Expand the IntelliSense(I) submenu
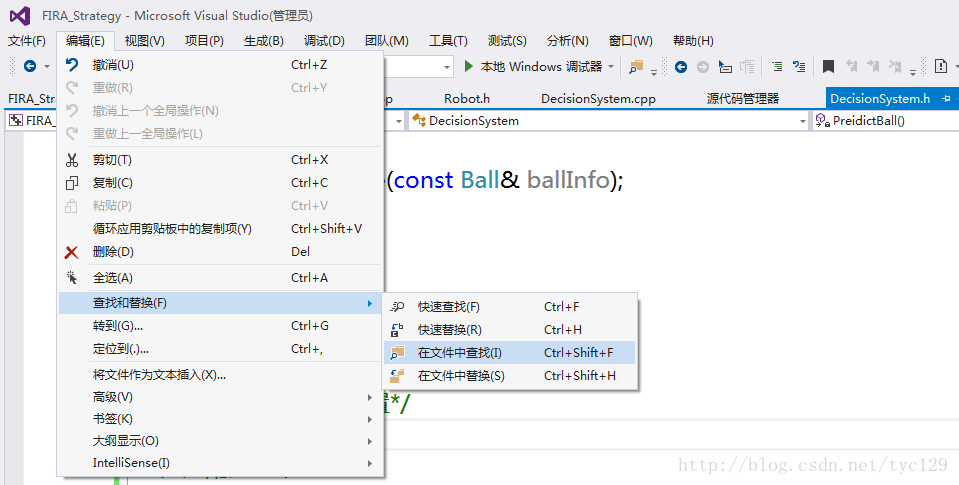The height and width of the screenshot is (485, 959). click(220, 463)
